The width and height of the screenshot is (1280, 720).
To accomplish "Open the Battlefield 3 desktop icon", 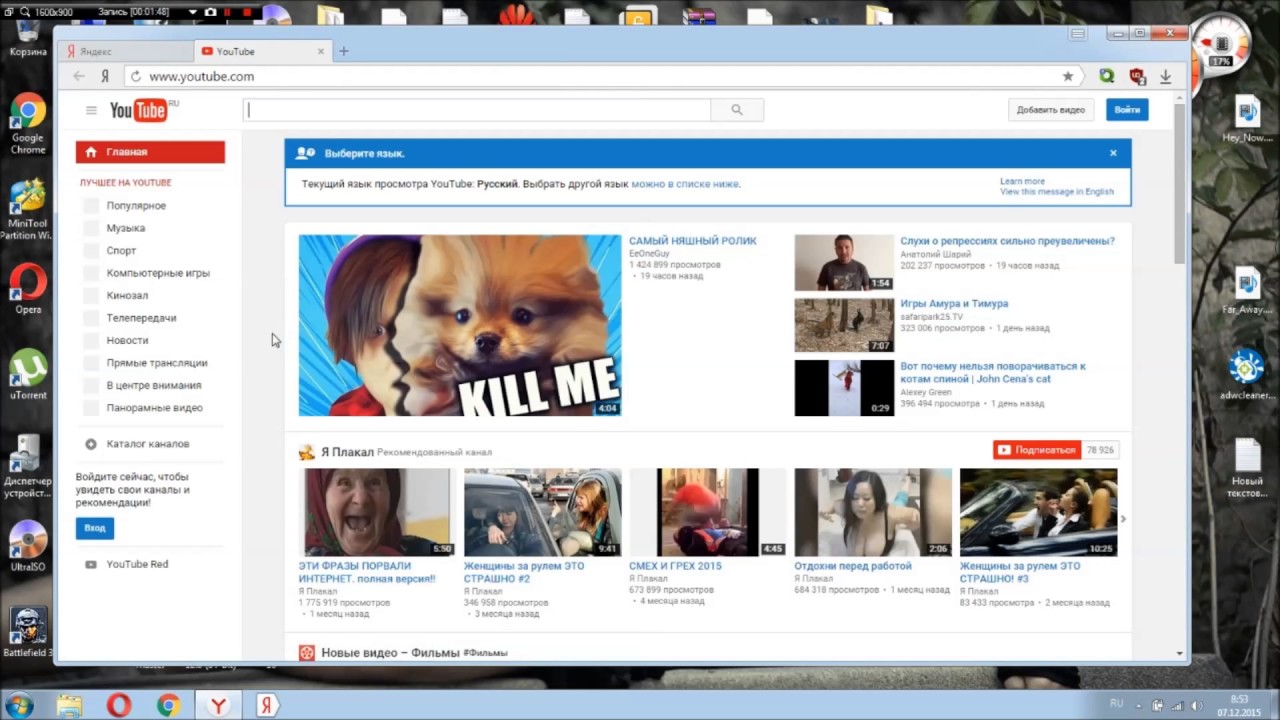I will coord(28,632).
